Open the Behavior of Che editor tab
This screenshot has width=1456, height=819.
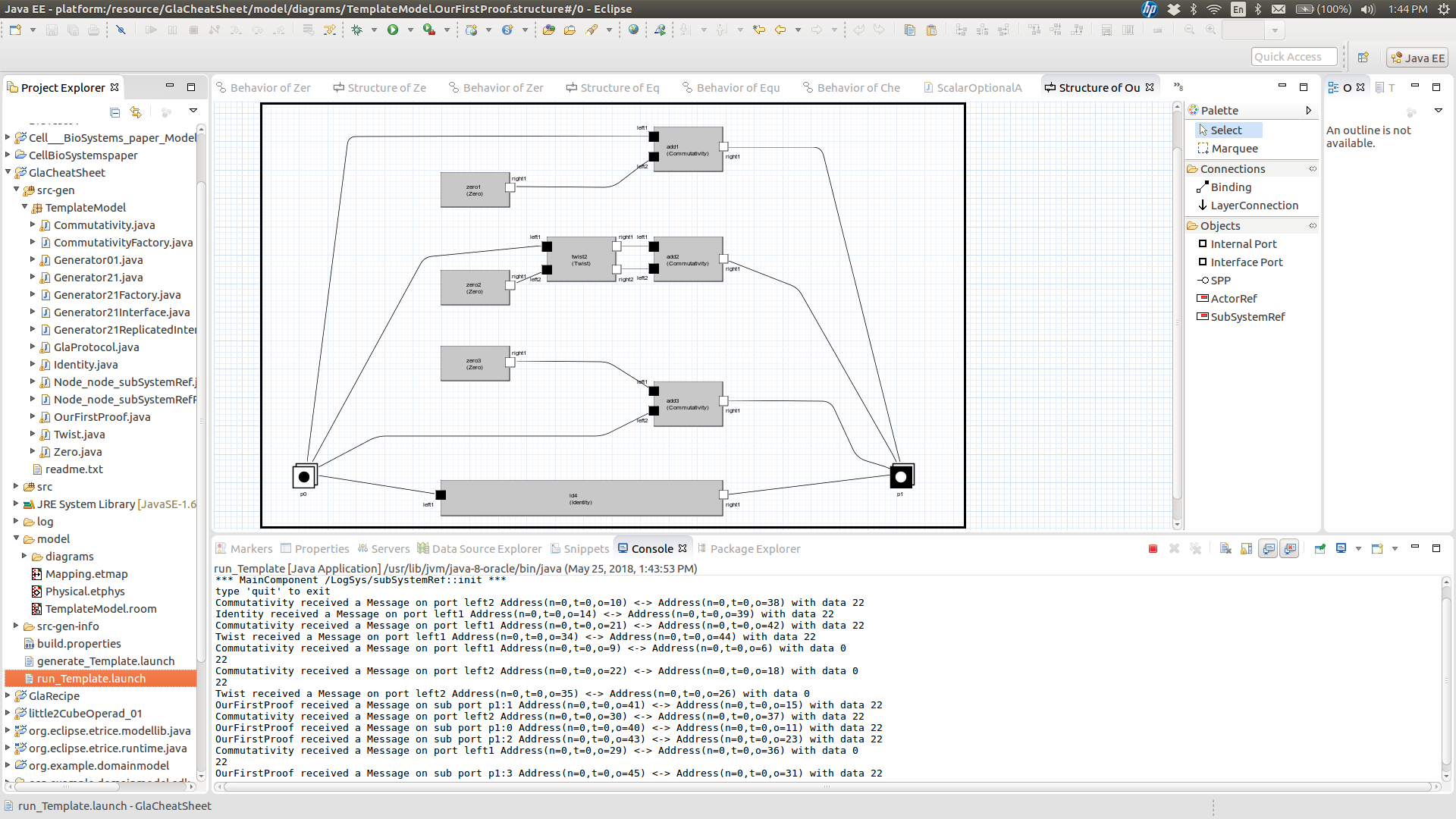(858, 88)
